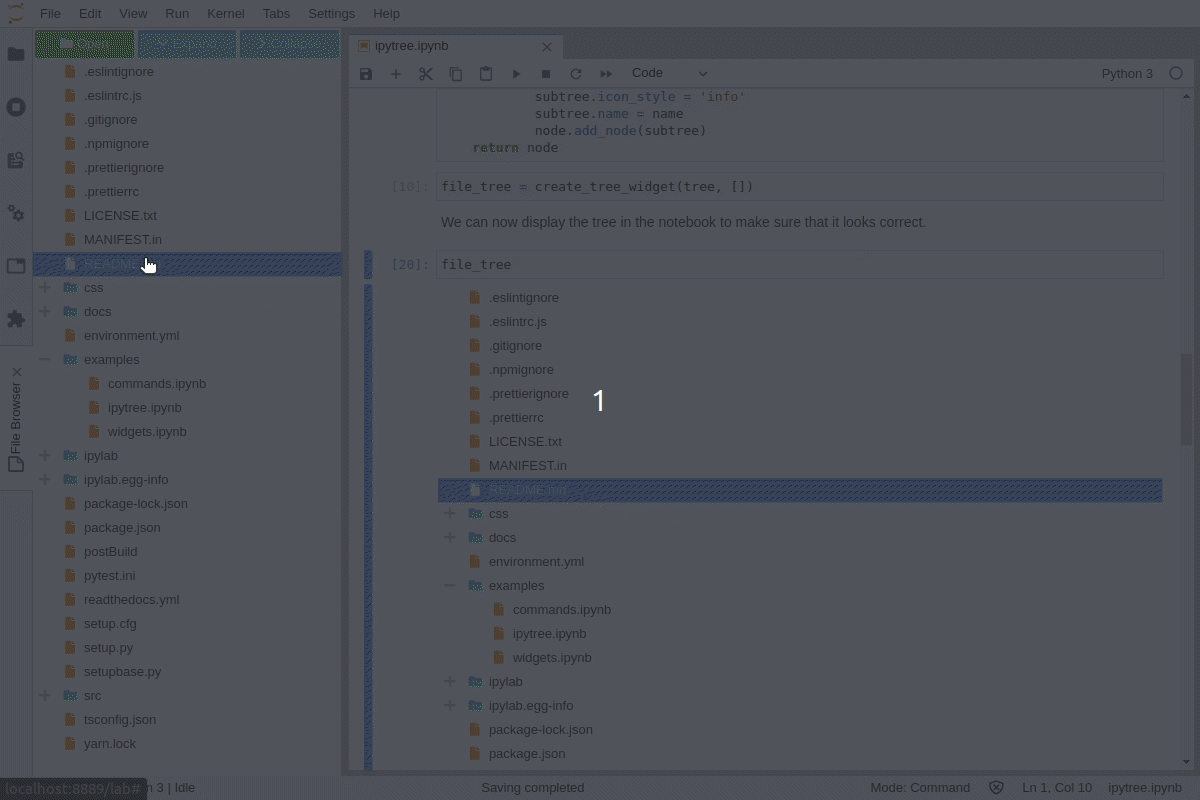Close the ipytree.ipynb tab

(x=547, y=47)
